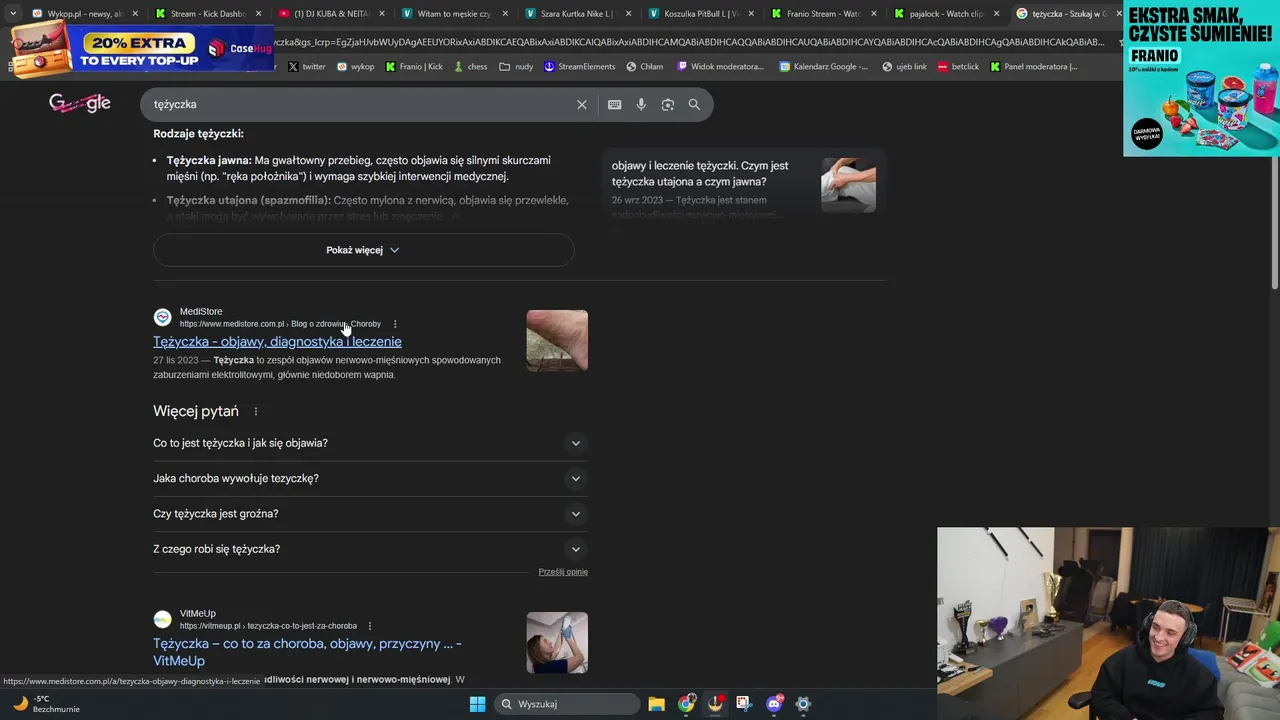Expand the overview with Pokaż więcej
The height and width of the screenshot is (720, 1280).
pos(363,250)
